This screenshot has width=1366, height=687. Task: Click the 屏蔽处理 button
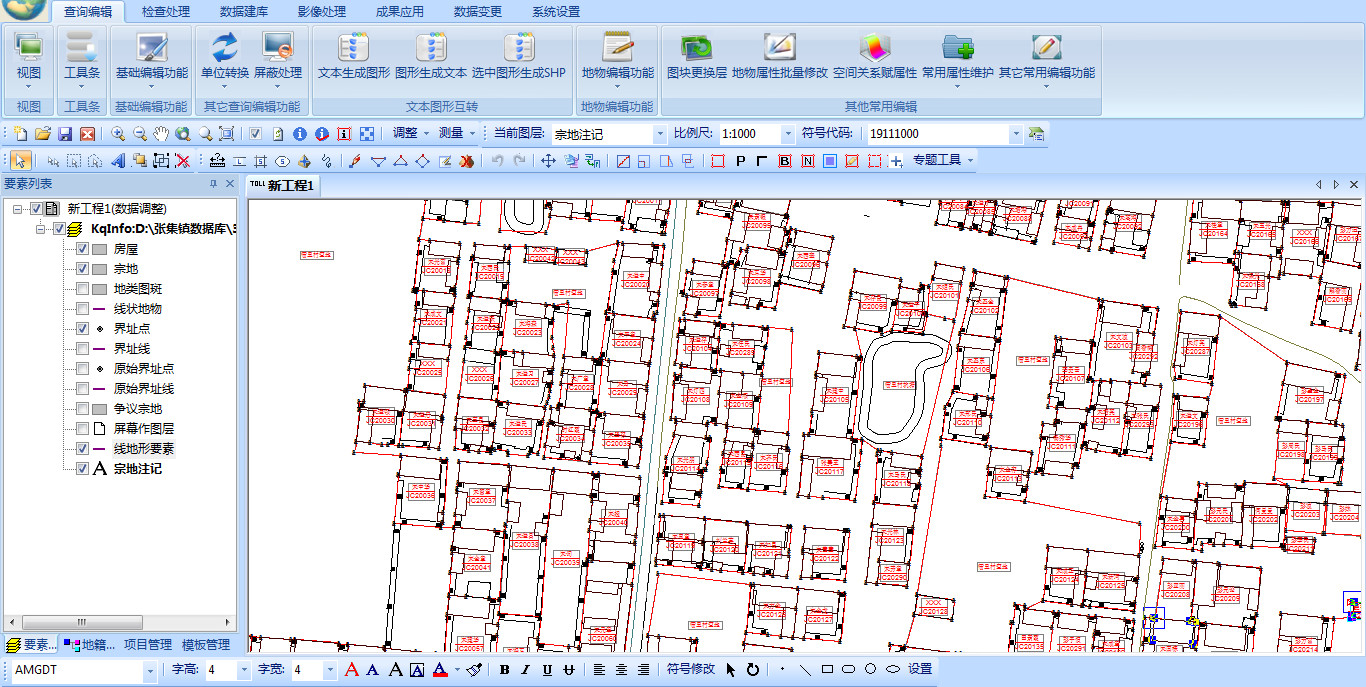click(277, 60)
